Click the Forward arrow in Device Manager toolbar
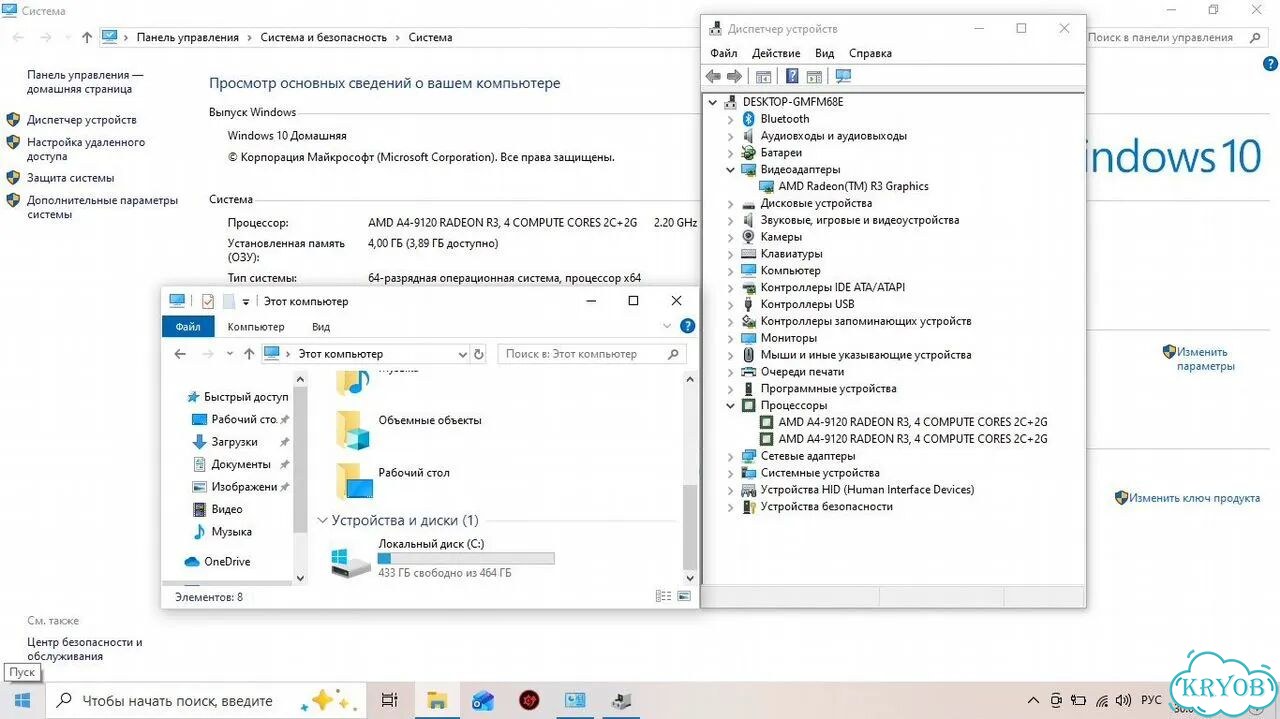The height and width of the screenshot is (719, 1280). pos(734,77)
